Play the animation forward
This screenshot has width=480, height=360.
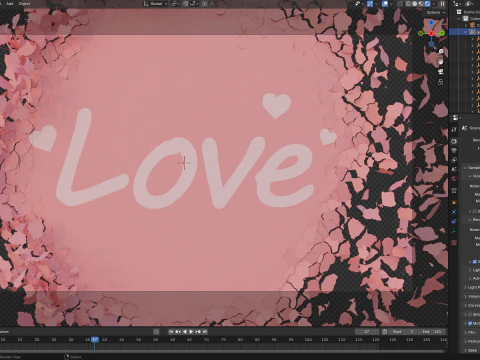pyautogui.click(x=191, y=332)
